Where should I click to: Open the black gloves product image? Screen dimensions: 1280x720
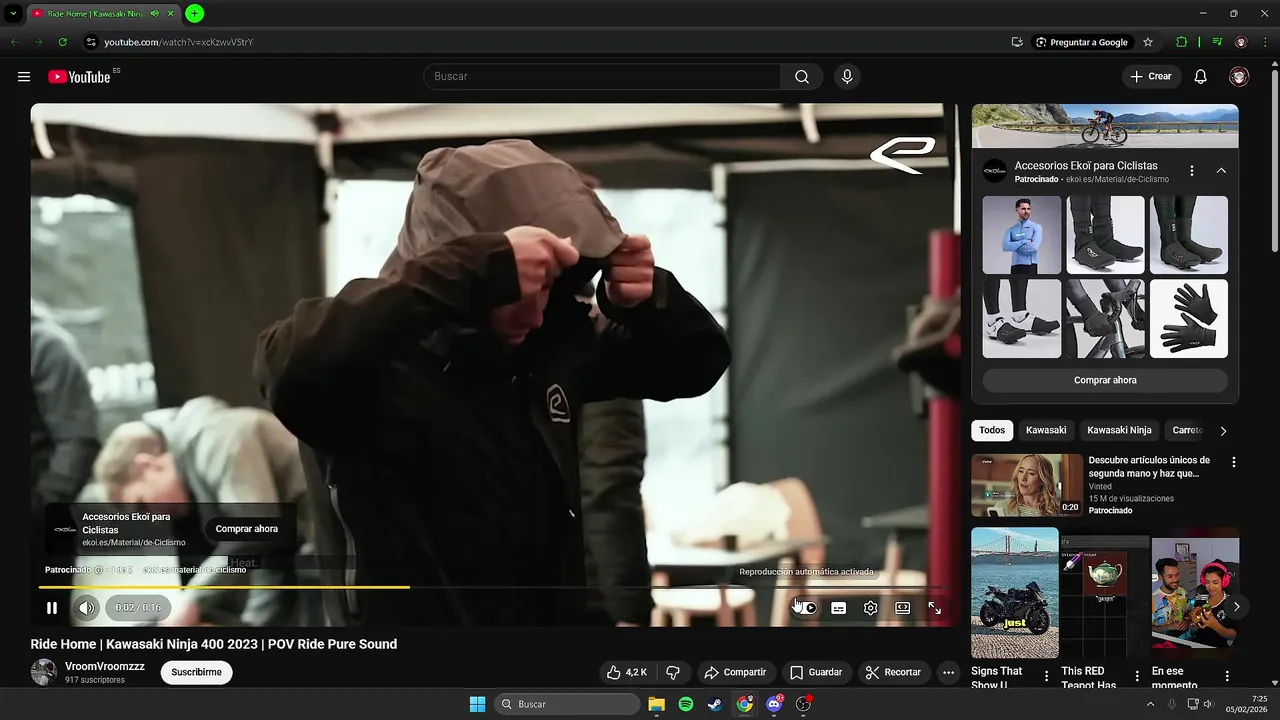pyautogui.click(x=1189, y=318)
